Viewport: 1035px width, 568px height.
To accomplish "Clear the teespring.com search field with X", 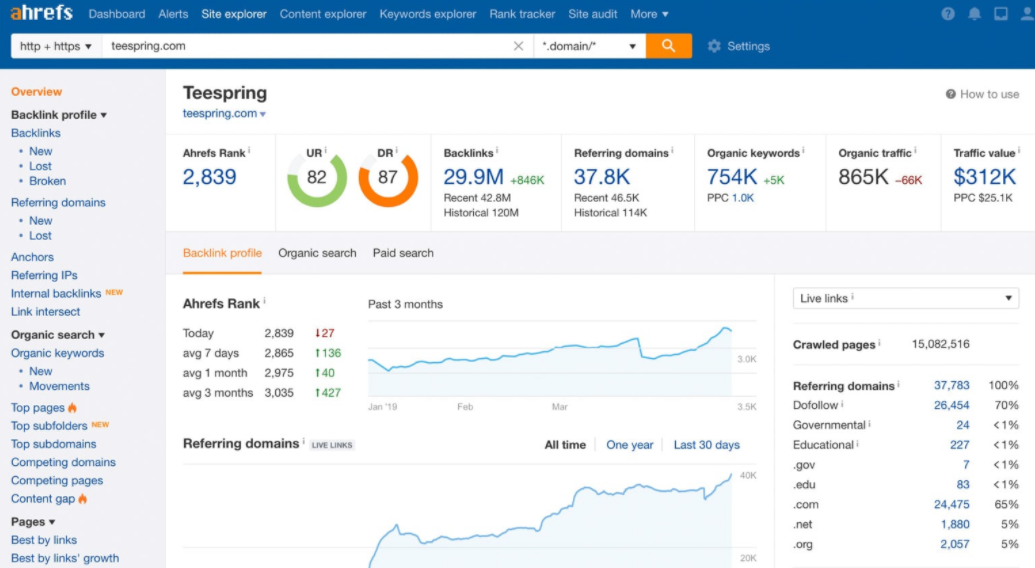I will 518,46.
